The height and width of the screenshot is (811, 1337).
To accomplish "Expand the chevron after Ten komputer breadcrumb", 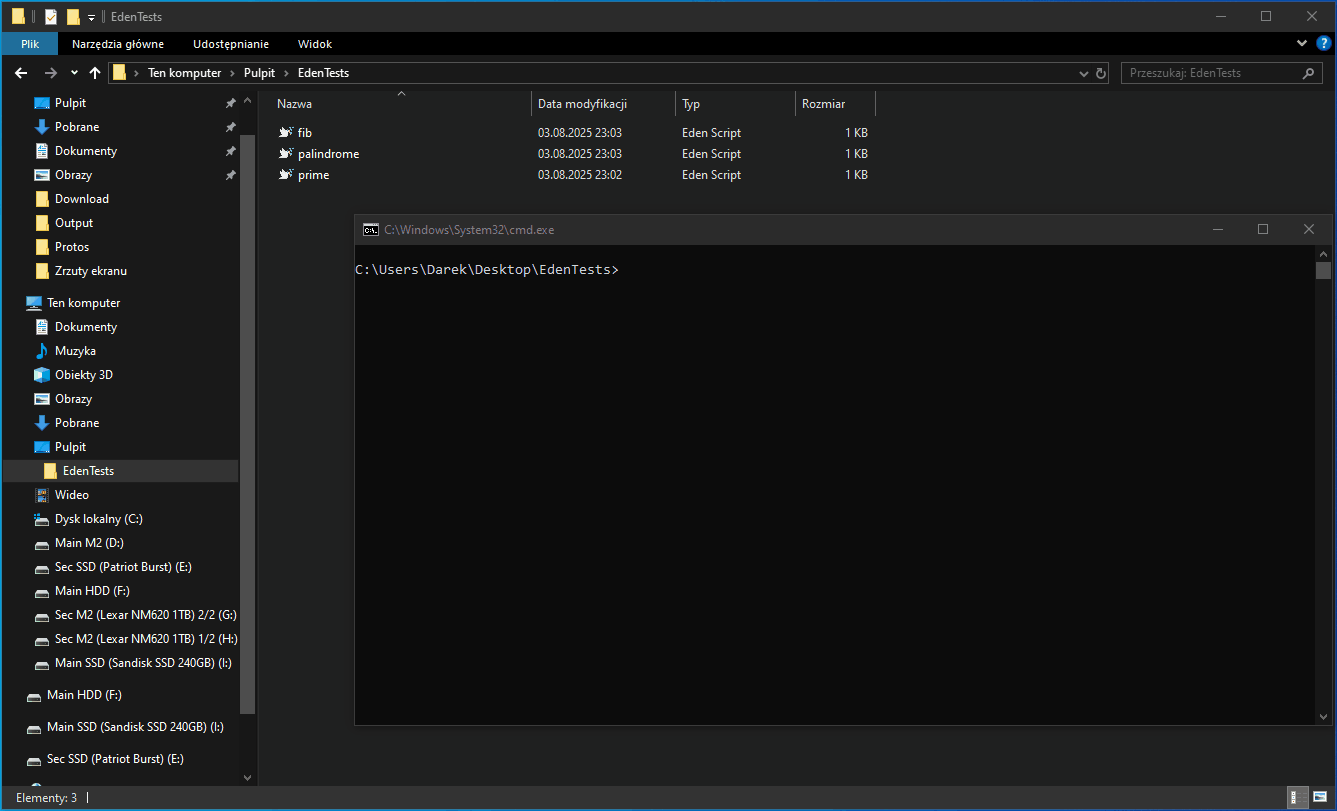I will tap(232, 73).
